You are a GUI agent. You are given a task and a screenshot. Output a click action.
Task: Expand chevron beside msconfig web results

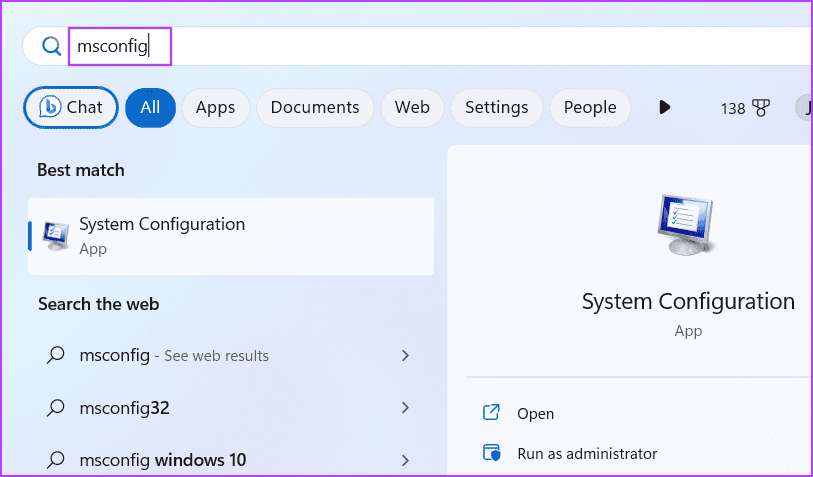[405, 356]
